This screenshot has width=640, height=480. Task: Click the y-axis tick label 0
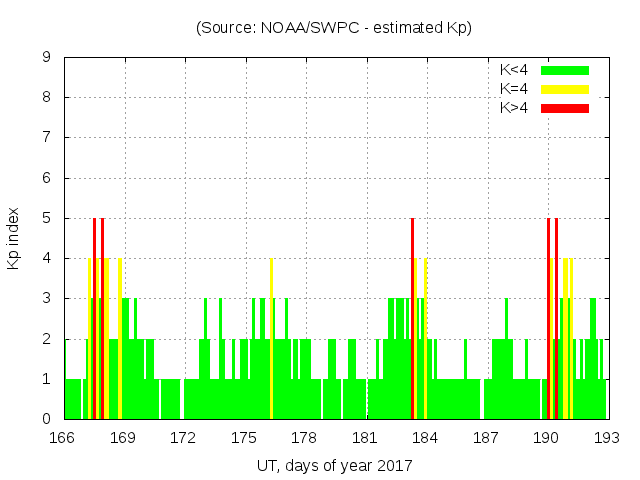[47, 419]
